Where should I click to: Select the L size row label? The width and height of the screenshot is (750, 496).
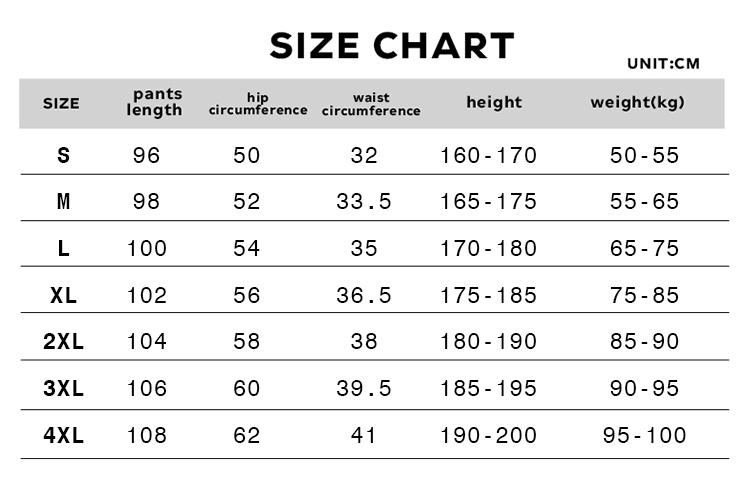click(x=64, y=248)
